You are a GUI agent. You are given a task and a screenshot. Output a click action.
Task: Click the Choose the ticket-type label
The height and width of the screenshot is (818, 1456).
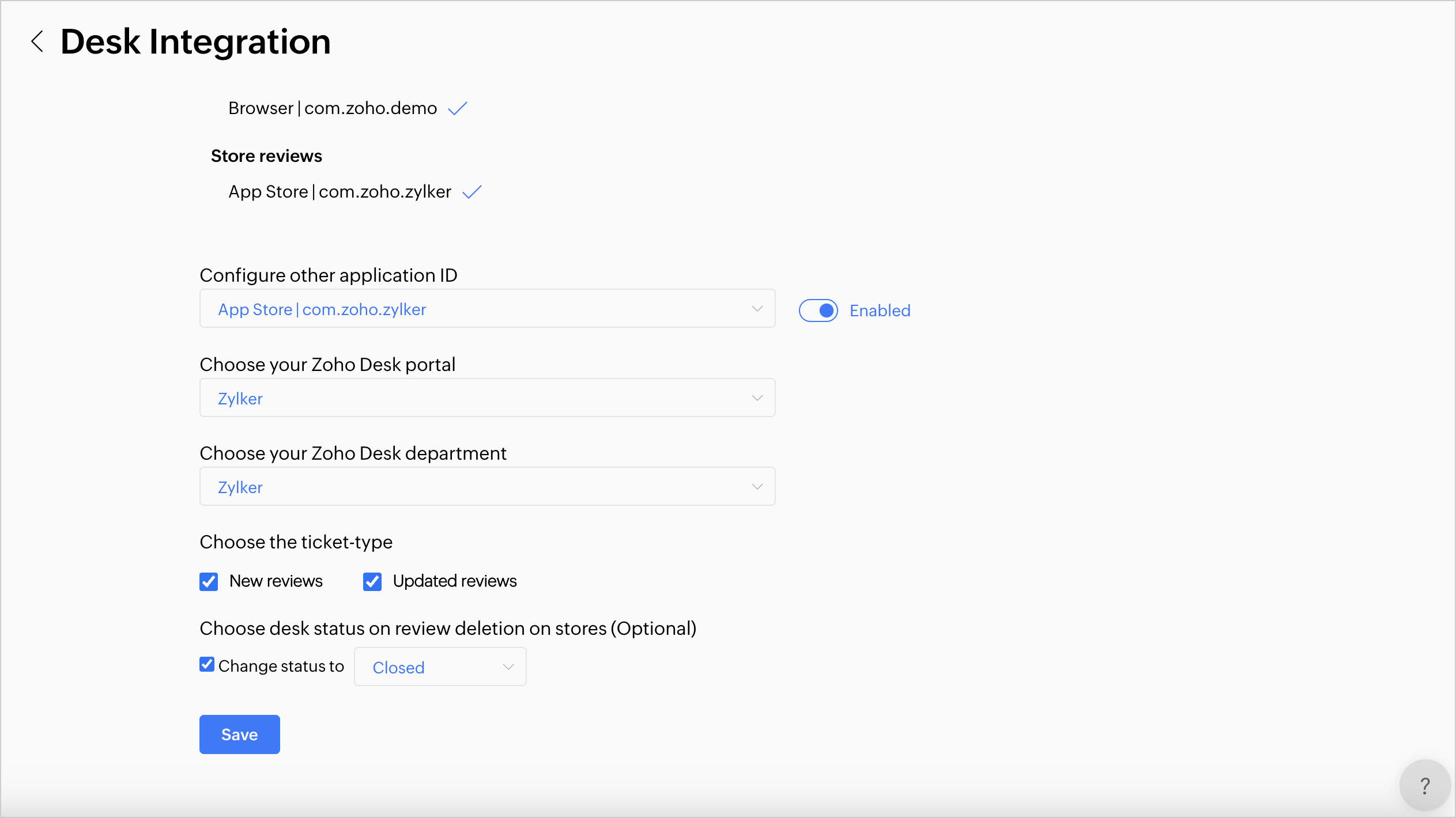[296, 542]
